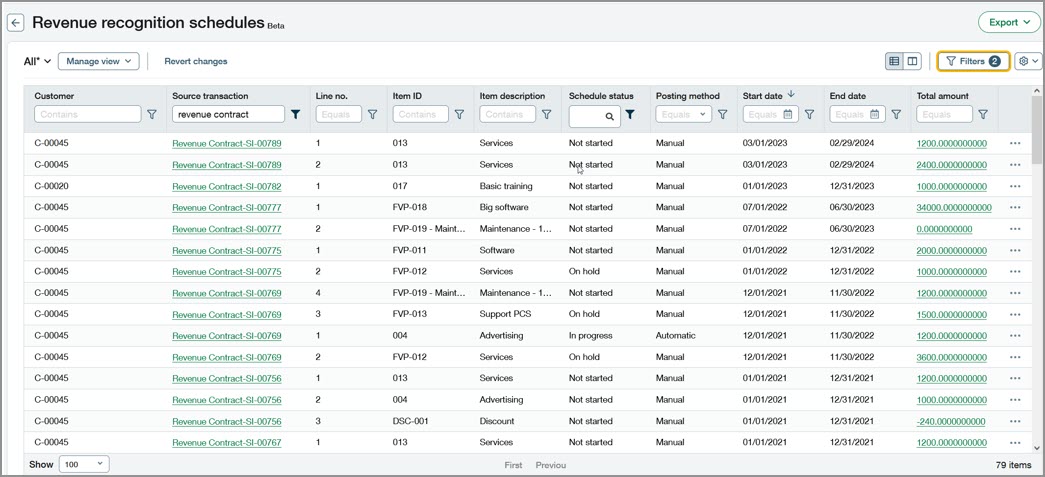This screenshot has width=1045, height=477.
Task: Open total amount -240.0000000000 link
Action: coord(950,421)
